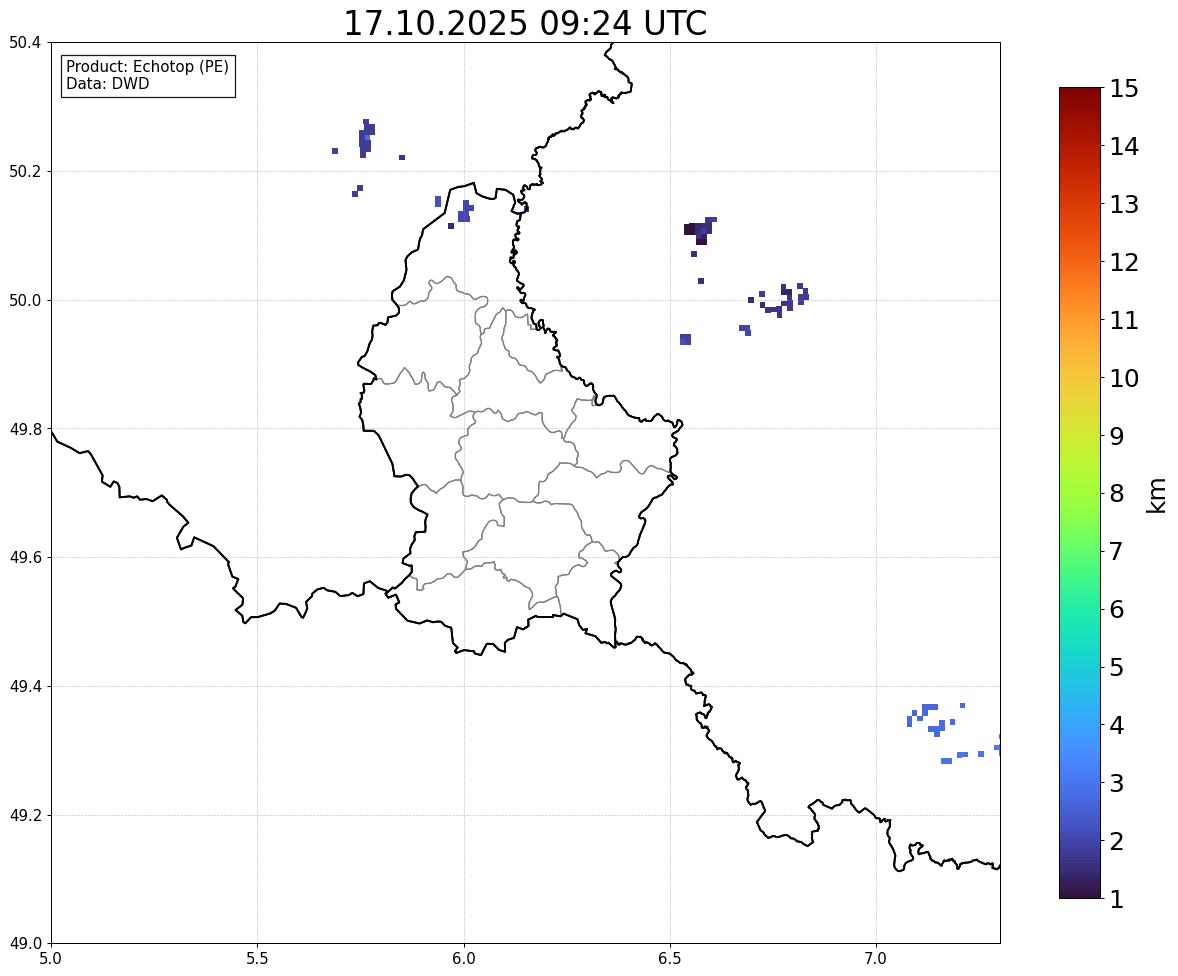Click longitude axis label 5.5
The height and width of the screenshot is (976, 1178).
click(257, 959)
